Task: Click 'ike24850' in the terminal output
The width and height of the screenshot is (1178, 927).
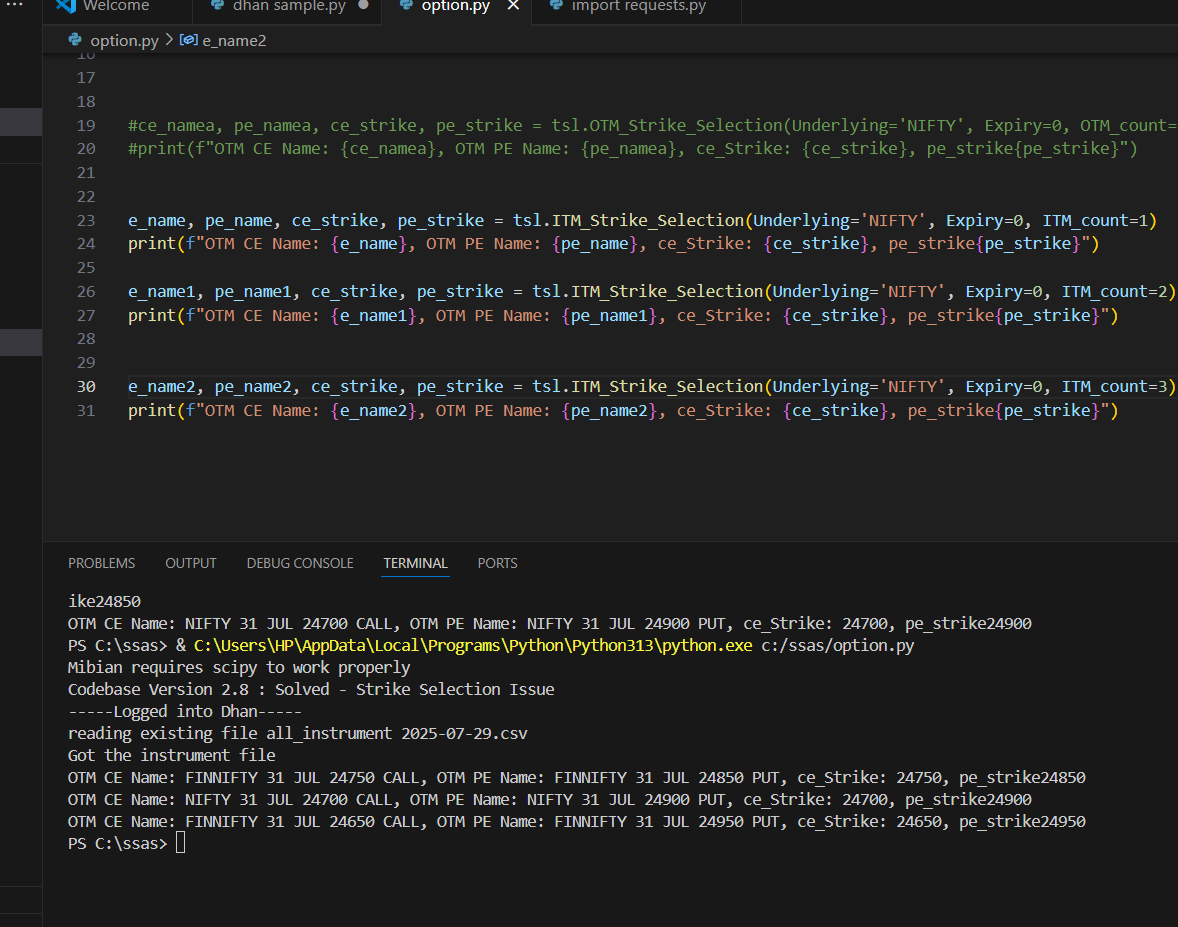Action: click(104, 602)
